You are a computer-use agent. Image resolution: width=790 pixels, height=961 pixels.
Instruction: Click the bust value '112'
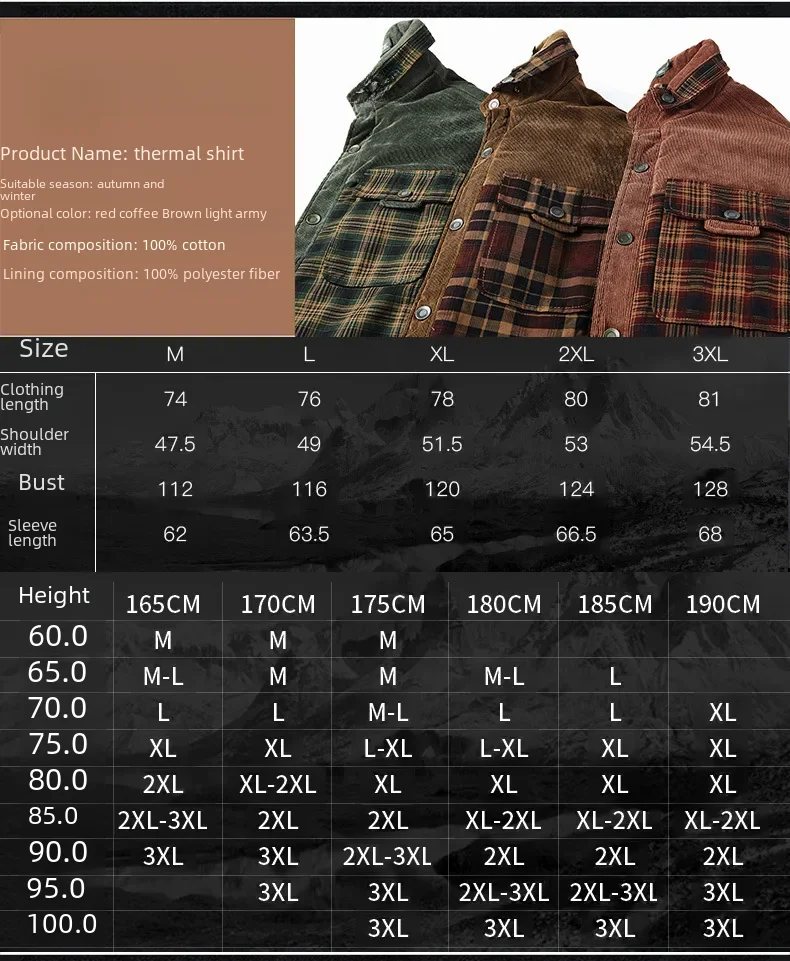coord(175,489)
